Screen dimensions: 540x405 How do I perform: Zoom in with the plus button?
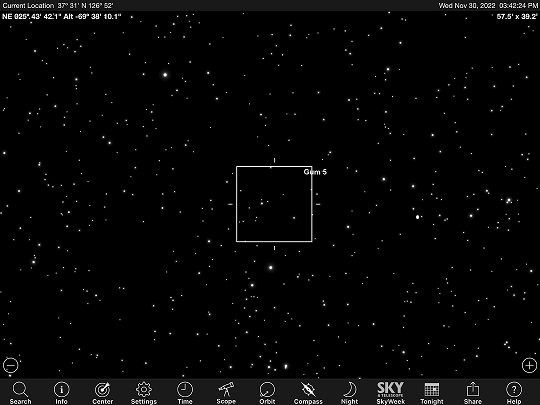tap(529, 365)
